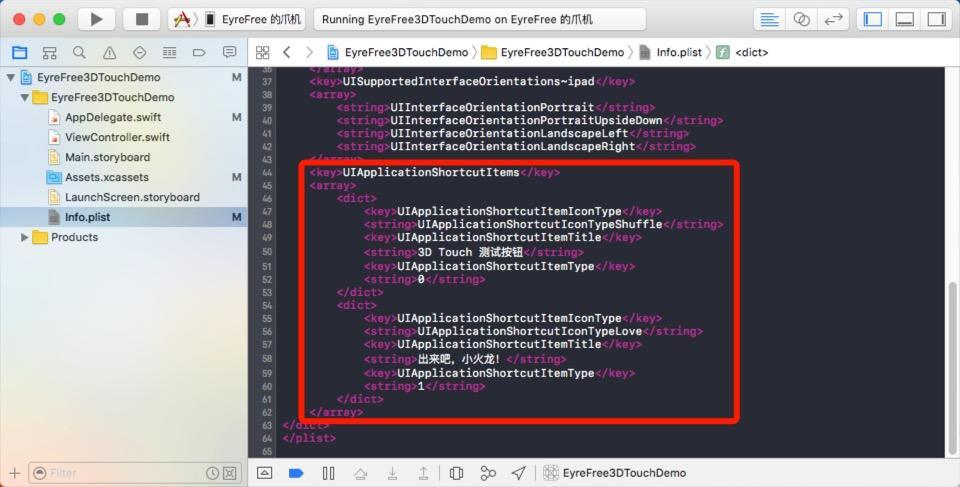Step into in the debugger
960x487 pixels.
(x=392, y=473)
